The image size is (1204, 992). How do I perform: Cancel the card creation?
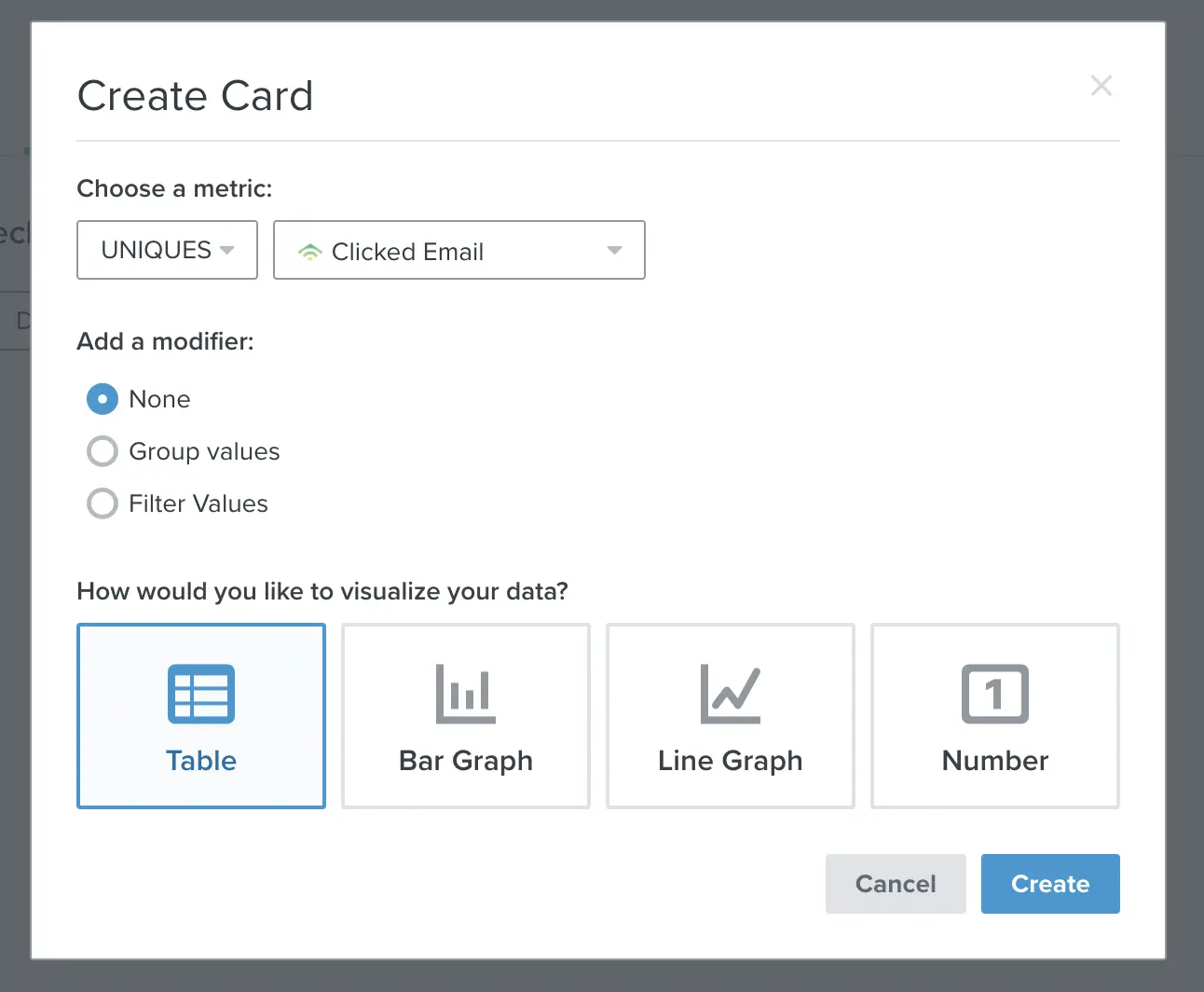pos(896,884)
